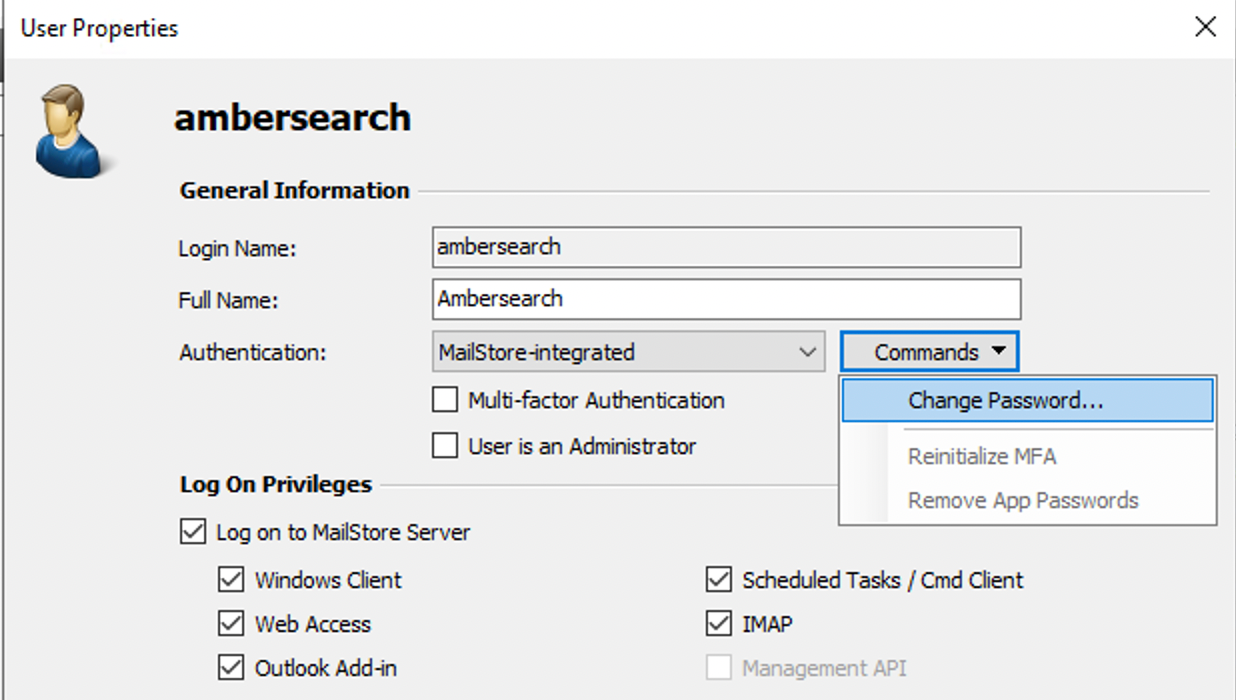The width and height of the screenshot is (1236, 700).
Task: Check User is an Administrator
Action: click(x=445, y=446)
